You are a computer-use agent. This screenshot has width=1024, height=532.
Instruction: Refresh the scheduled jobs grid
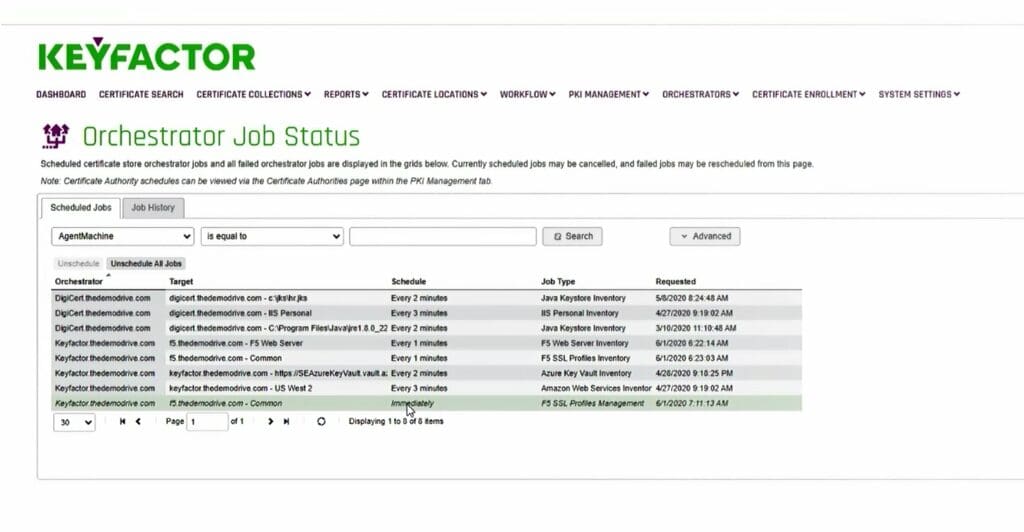click(321, 422)
